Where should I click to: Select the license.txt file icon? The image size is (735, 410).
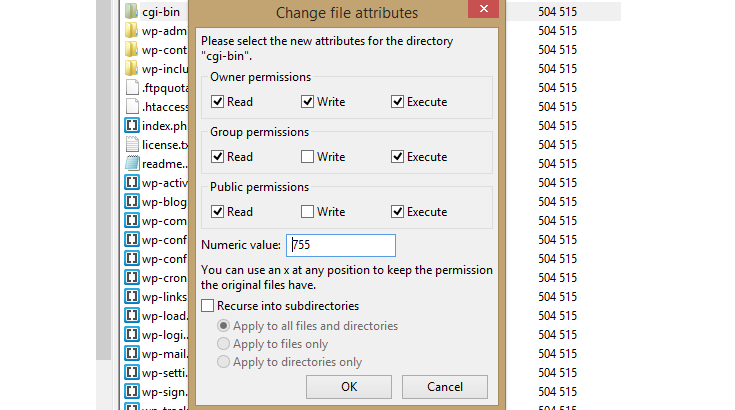131,145
